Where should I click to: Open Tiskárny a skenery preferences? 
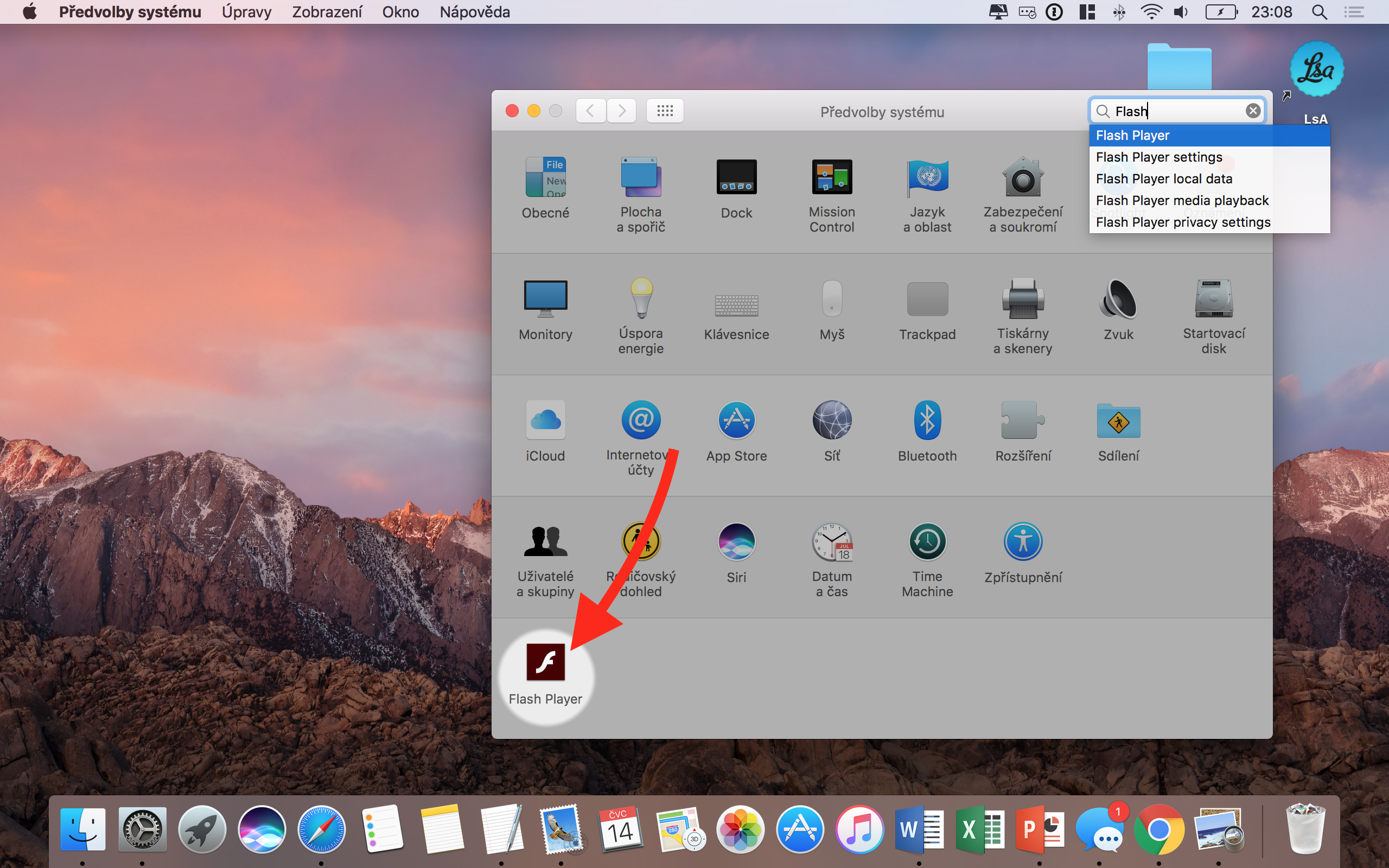[1023, 299]
